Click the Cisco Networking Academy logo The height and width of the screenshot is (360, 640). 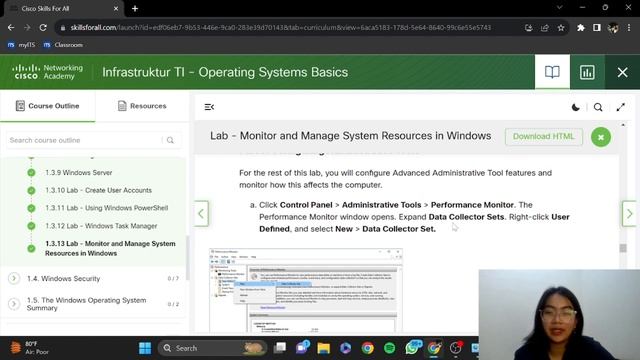(x=47, y=72)
